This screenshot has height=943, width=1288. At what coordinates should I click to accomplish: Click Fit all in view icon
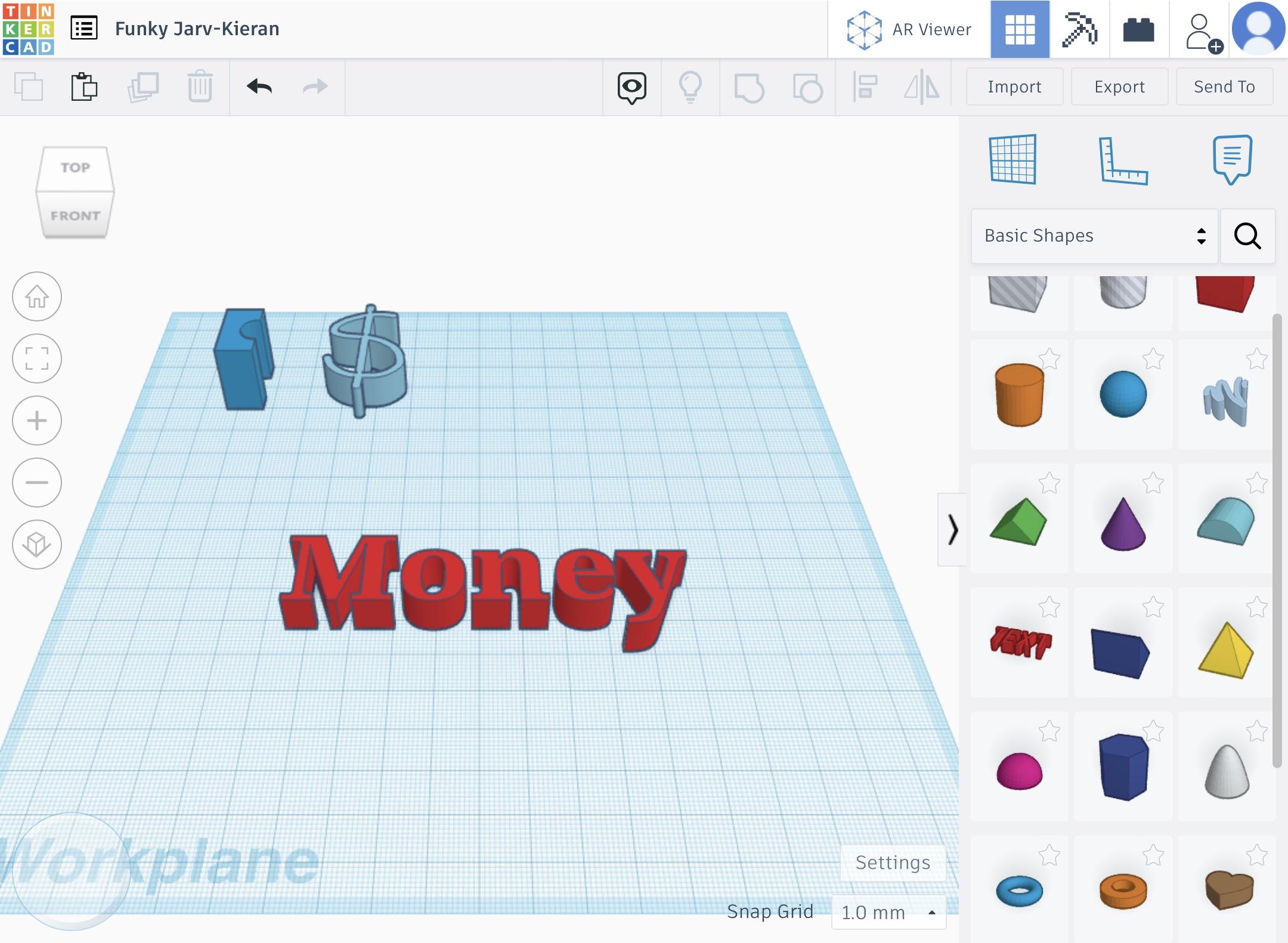coord(37,359)
